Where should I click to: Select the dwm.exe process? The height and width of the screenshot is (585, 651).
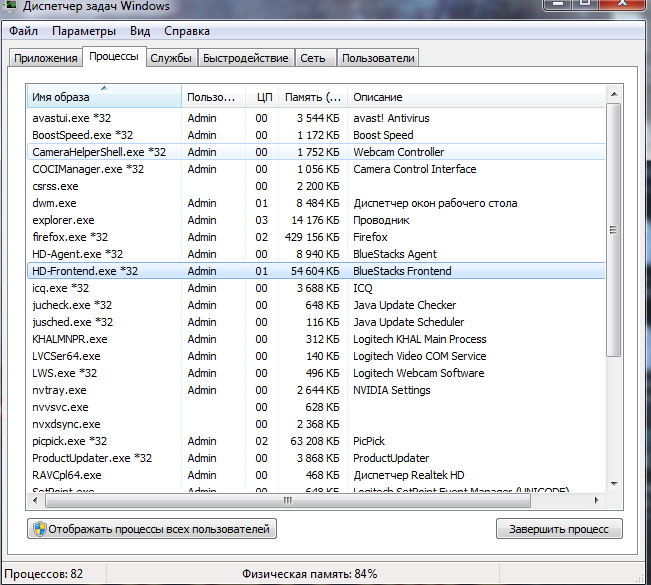(316, 203)
